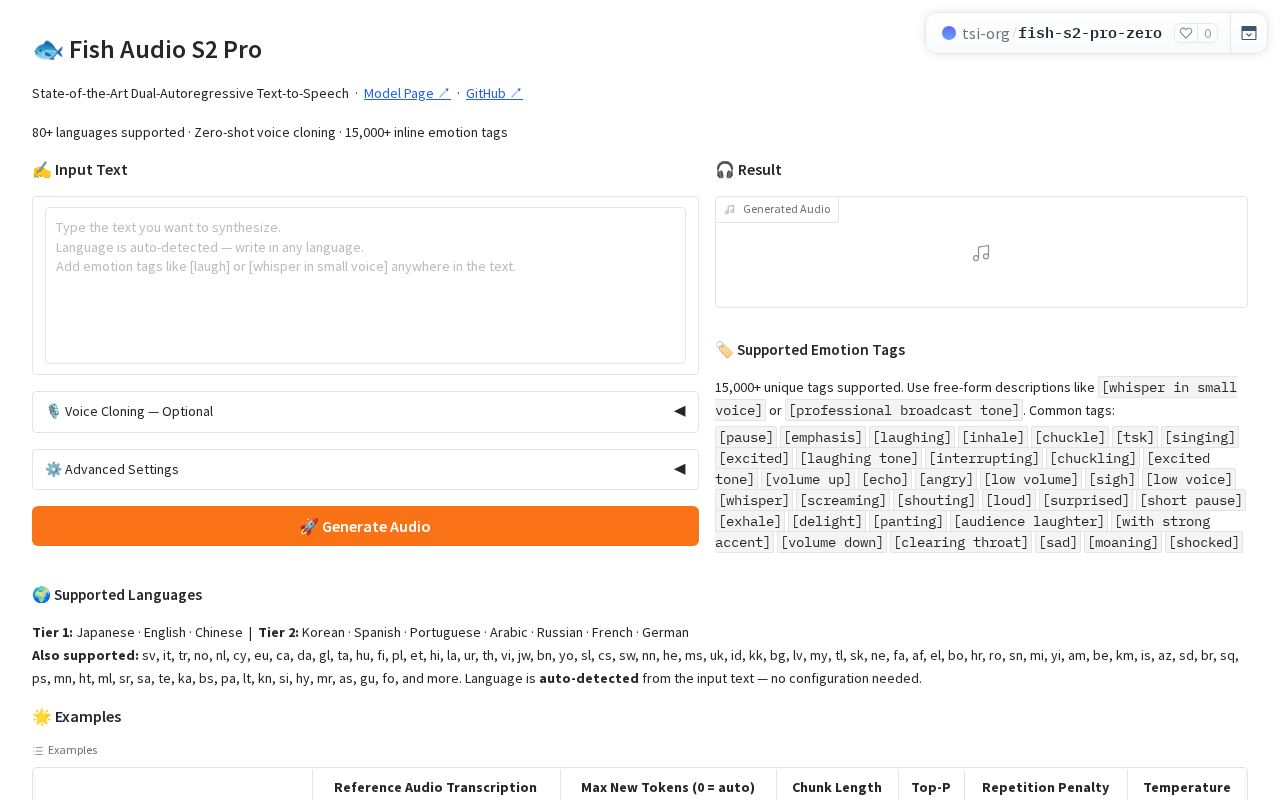Click the microphone emoji on Voice Cloning

(54, 411)
